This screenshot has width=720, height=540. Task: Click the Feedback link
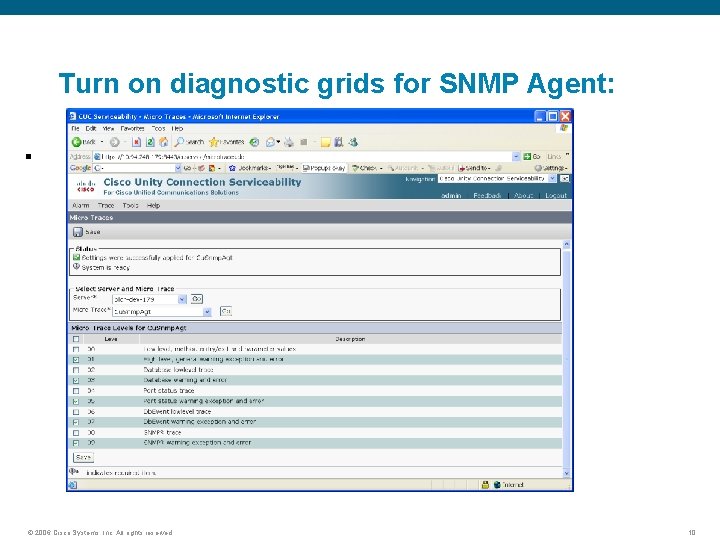[487, 196]
